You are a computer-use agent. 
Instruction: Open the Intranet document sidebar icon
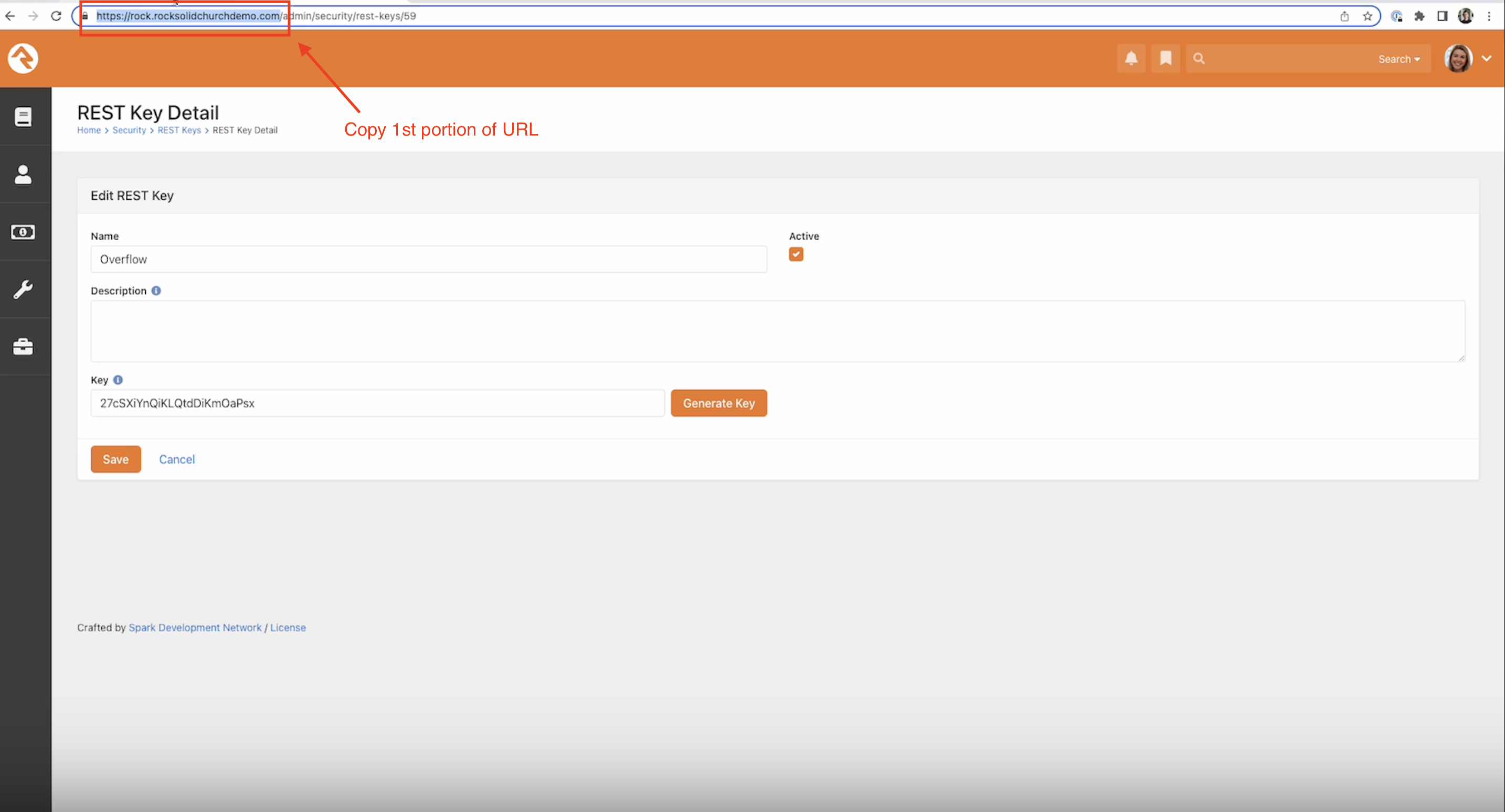[x=24, y=117]
